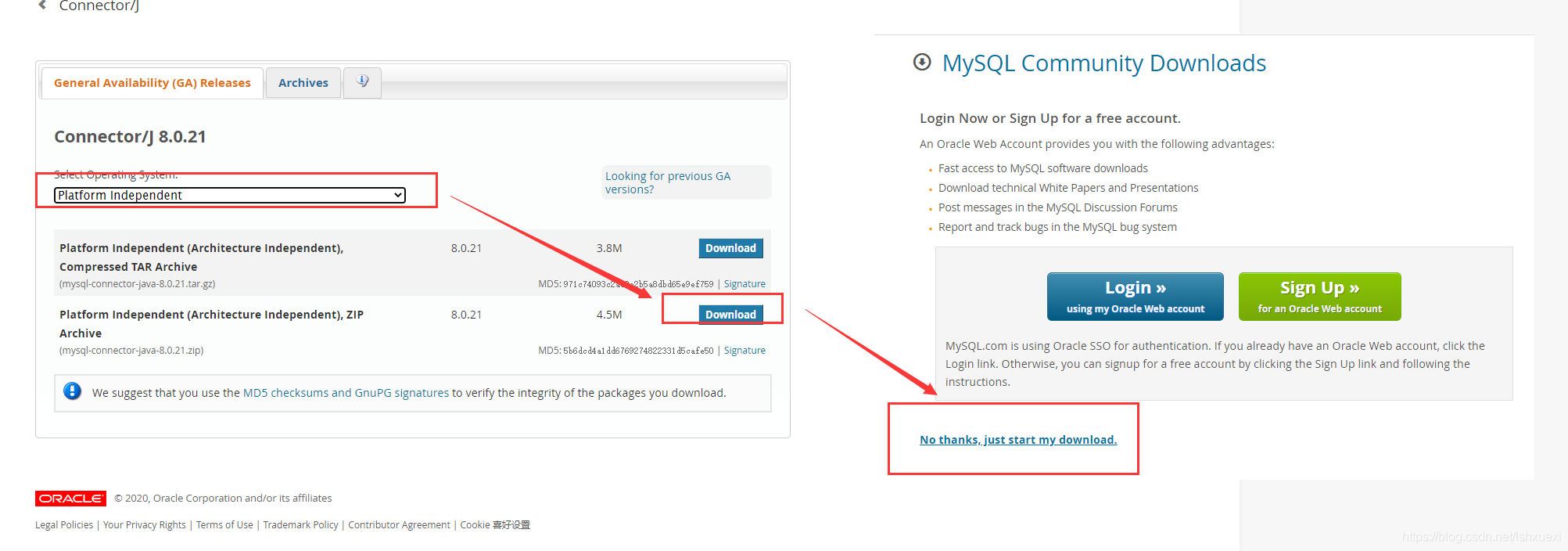Open Terms of Use footer link
The width and height of the screenshot is (1568, 551).
[x=224, y=525]
